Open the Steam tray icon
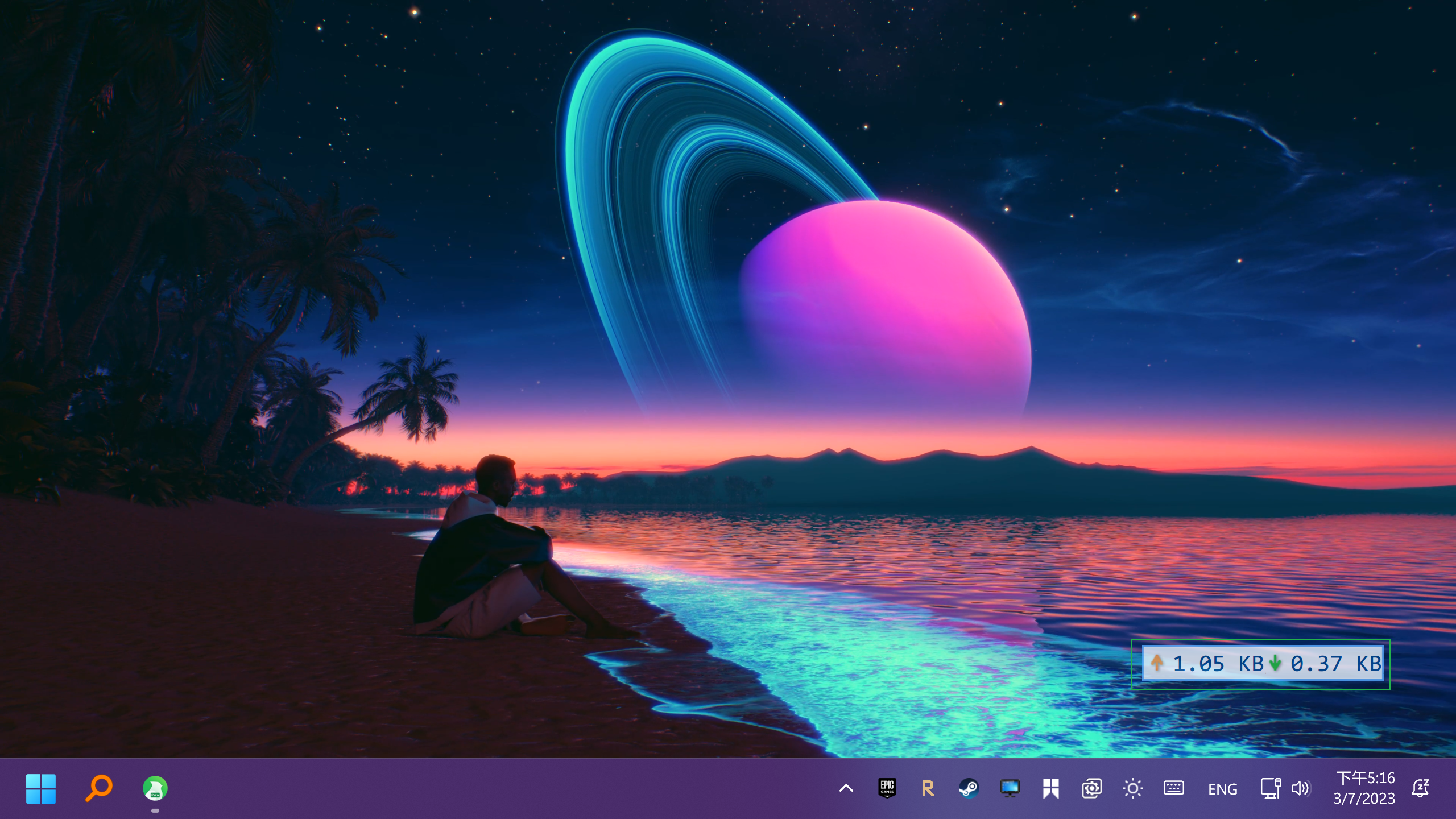This screenshot has height=819, width=1456. coord(968,788)
